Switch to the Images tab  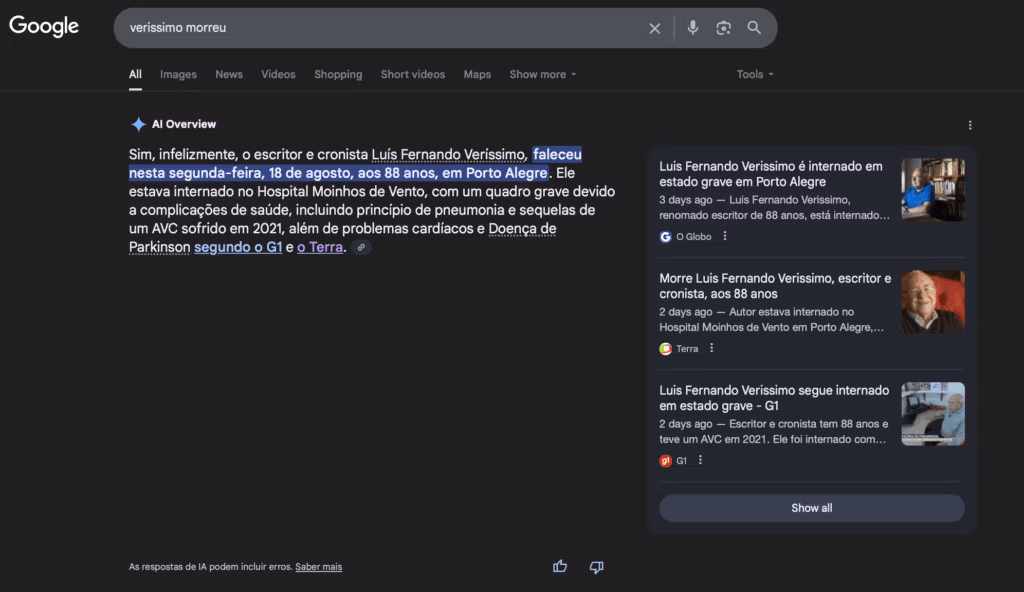coord(178,75)
